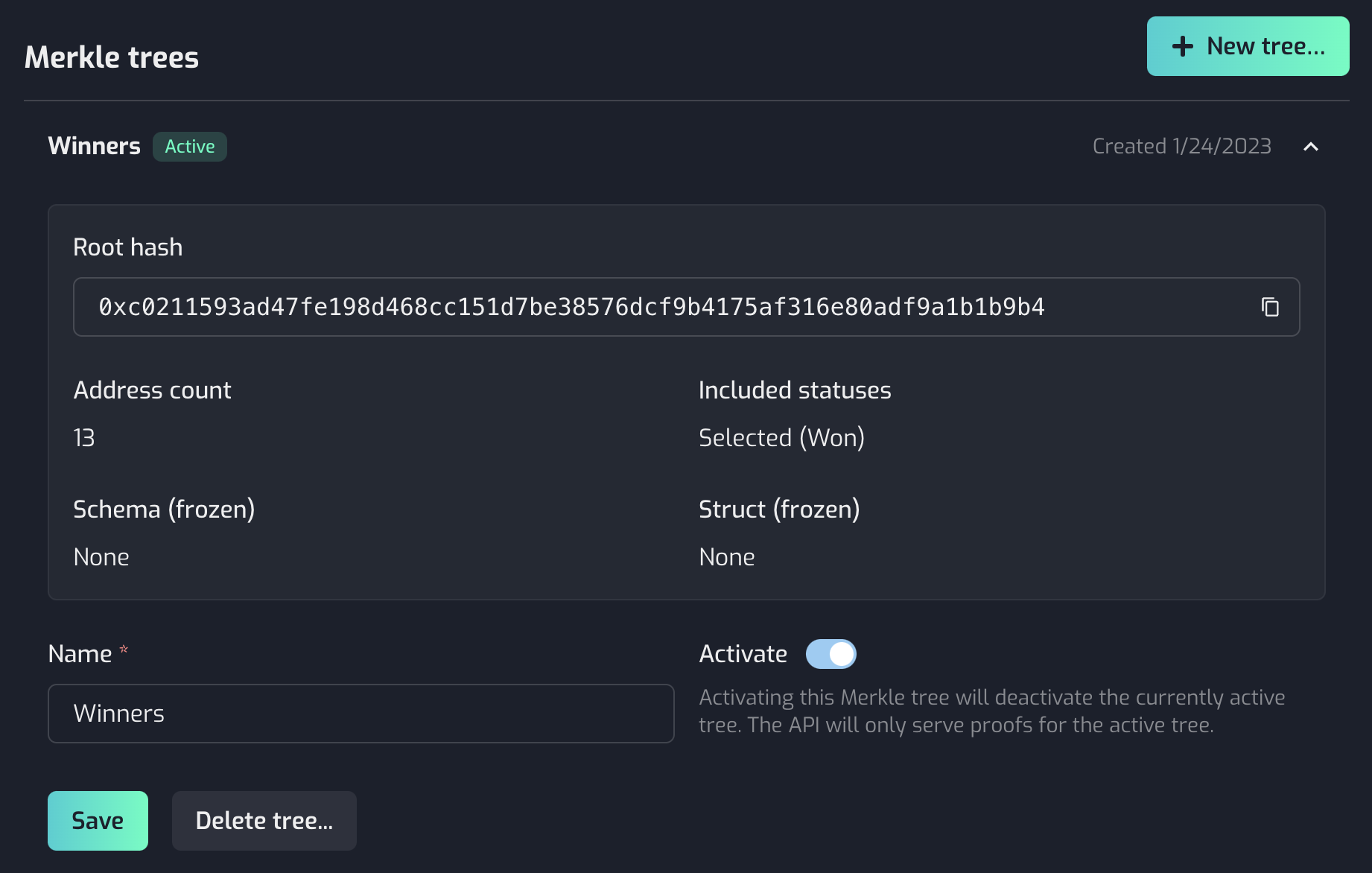This screenshot has height=873, width=1372.
Task: Copy the root hash to clipboard
Action: (1270, 307)
